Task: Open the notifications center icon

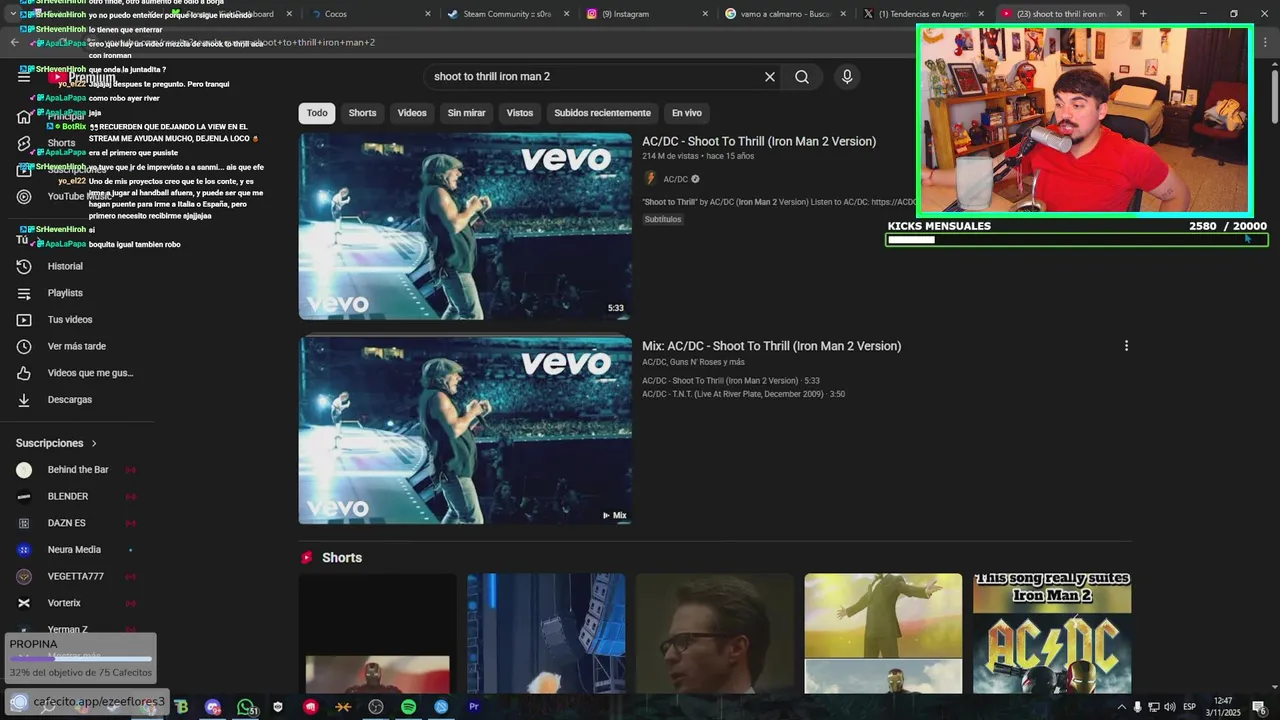Action: pos(1259,707)
